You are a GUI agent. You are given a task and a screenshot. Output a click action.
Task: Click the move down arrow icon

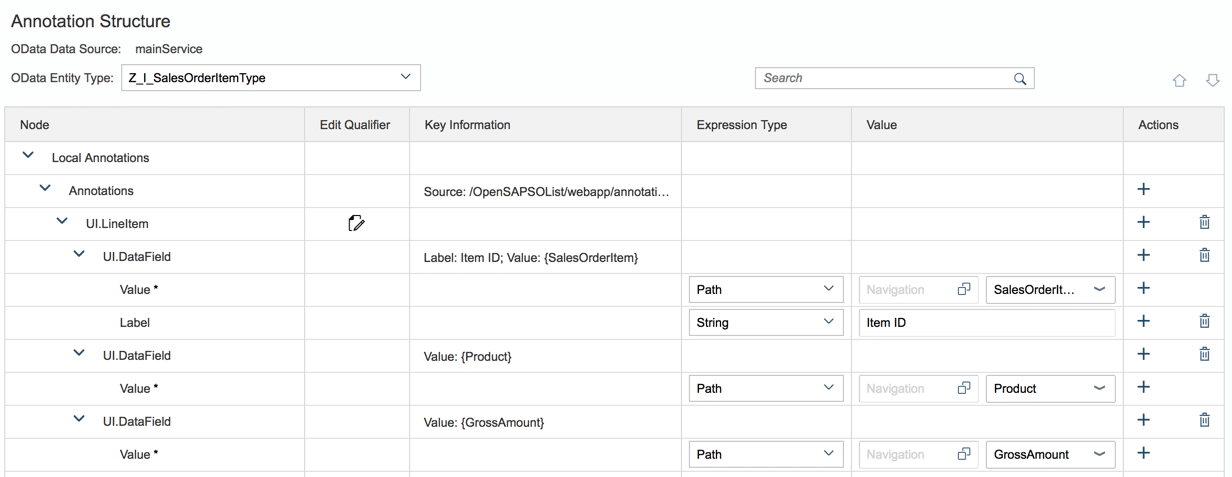(1212, 80)
